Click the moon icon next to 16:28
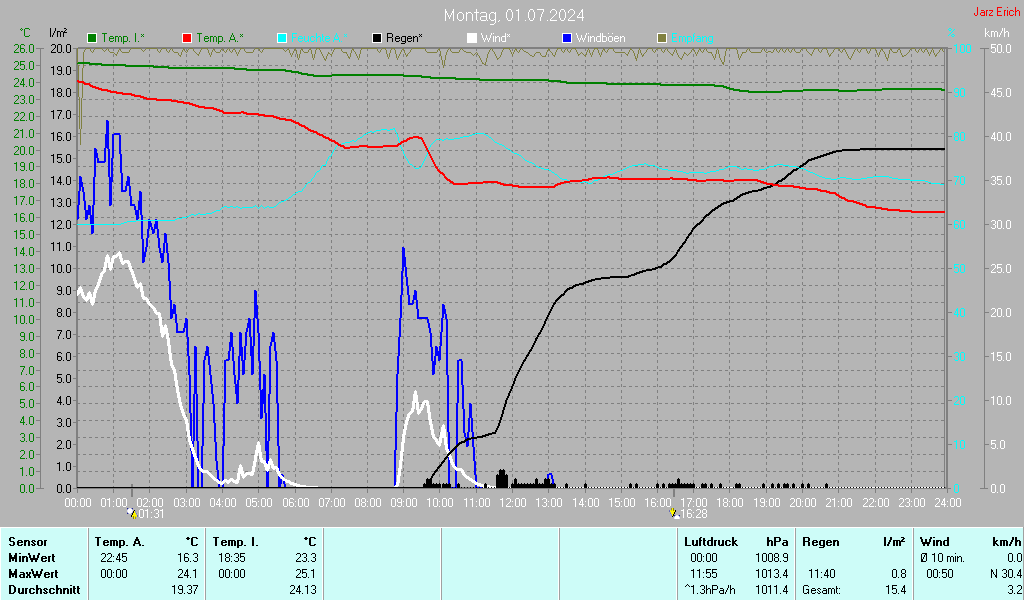This screenshot has width=1024, height=600. point(675,513)
